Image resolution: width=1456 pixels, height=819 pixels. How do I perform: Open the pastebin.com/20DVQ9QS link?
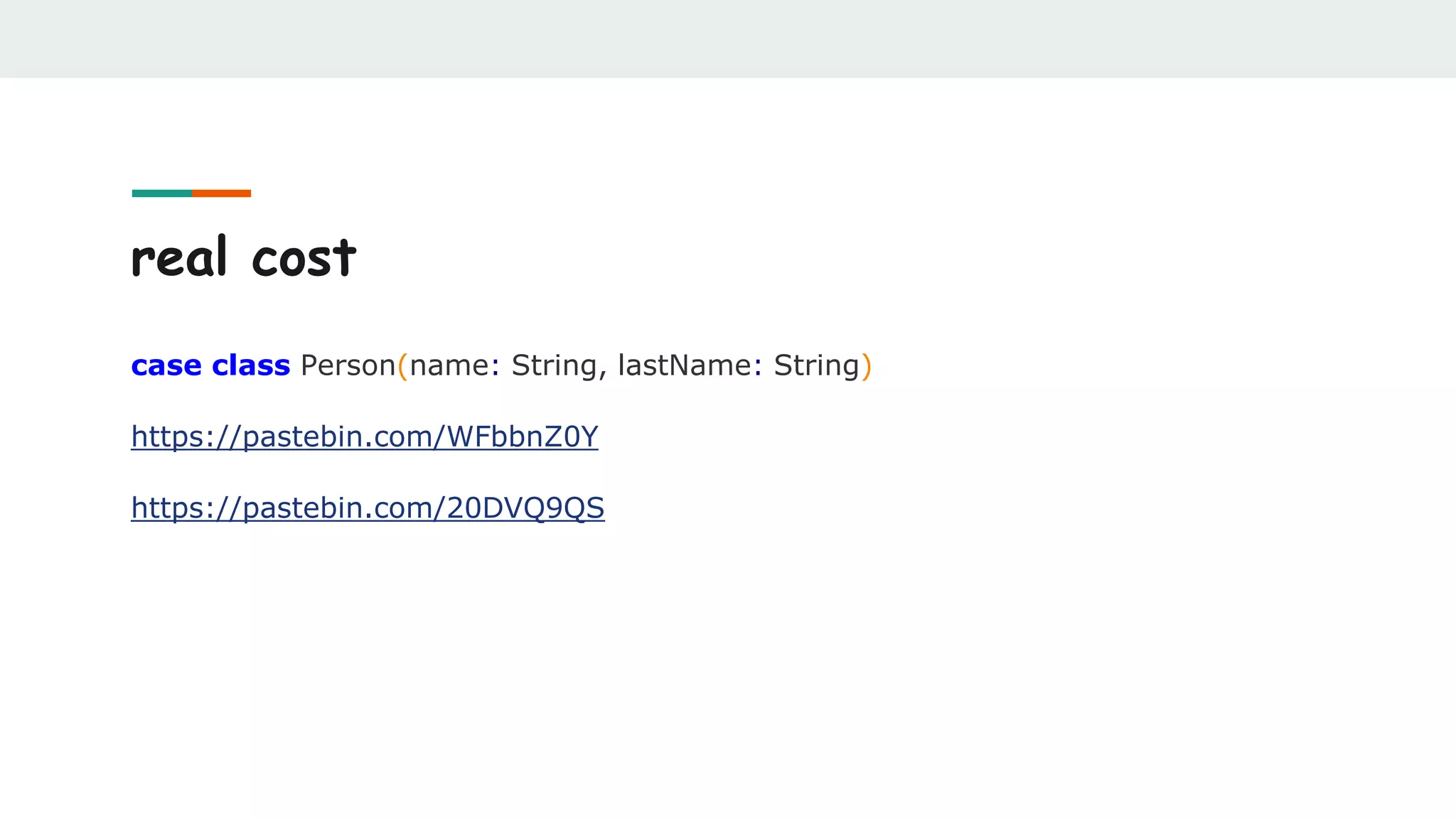click(x=368, y=508)
